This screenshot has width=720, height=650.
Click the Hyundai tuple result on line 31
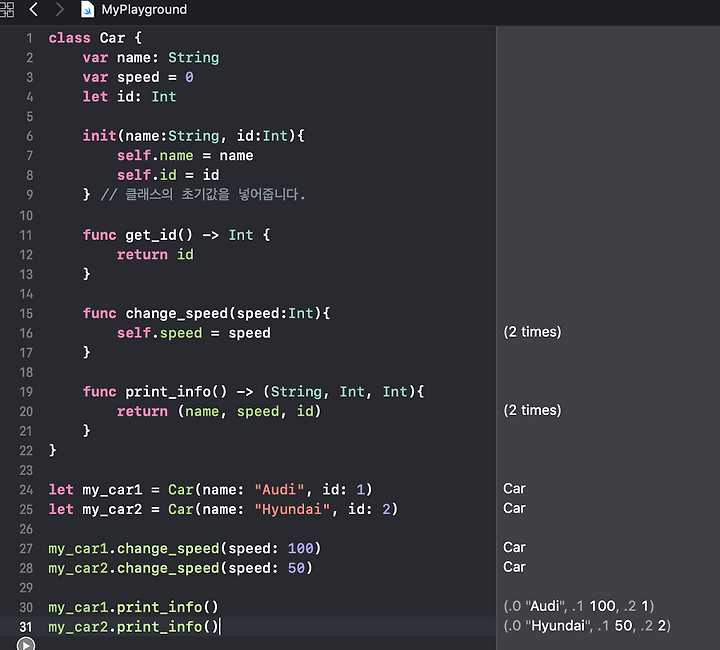click(587, 626)
